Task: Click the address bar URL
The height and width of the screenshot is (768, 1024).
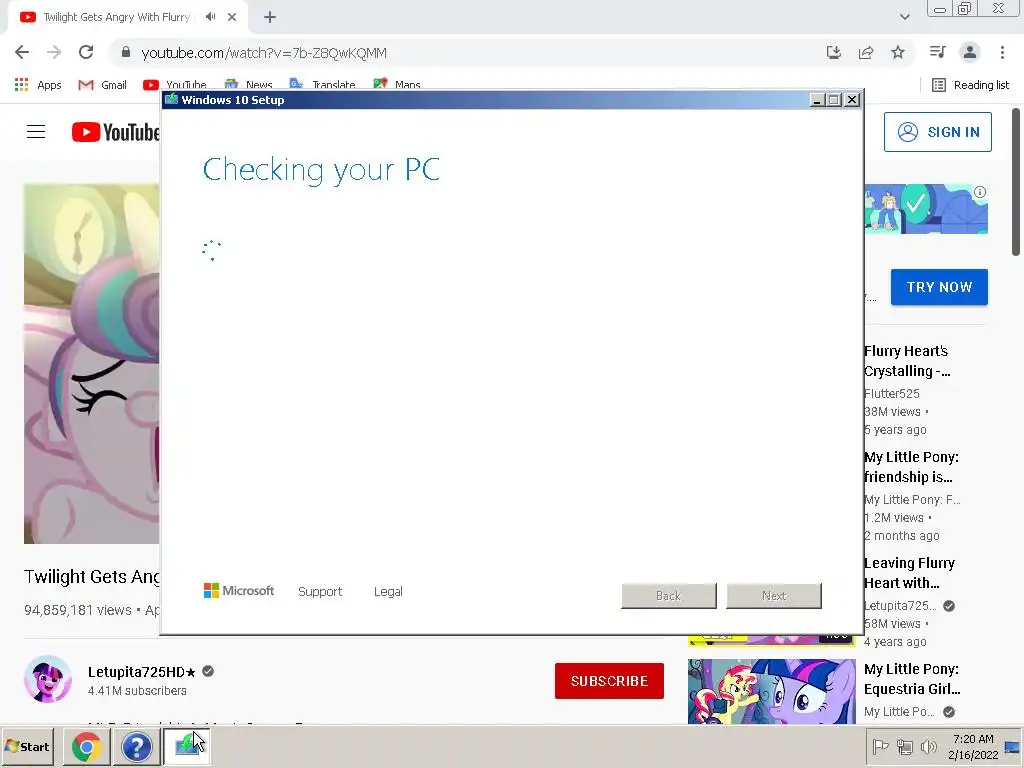Action: click(264, 53)
